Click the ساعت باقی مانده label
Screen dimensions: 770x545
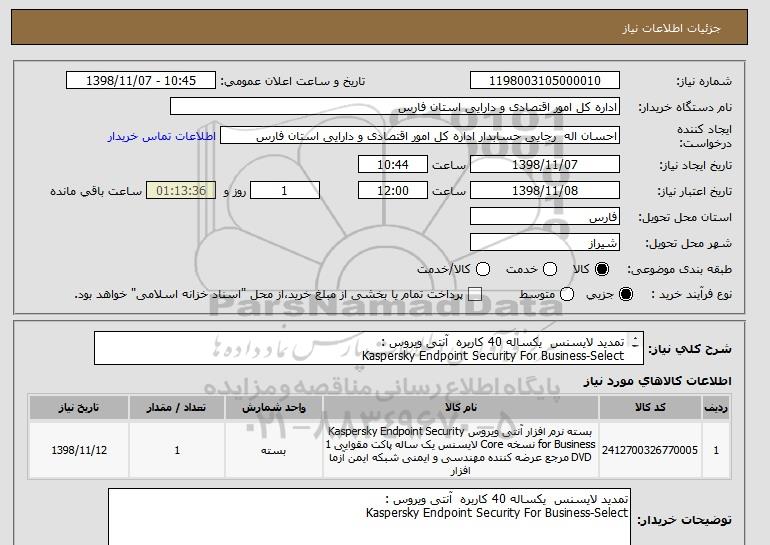click(x=96, y=191)
